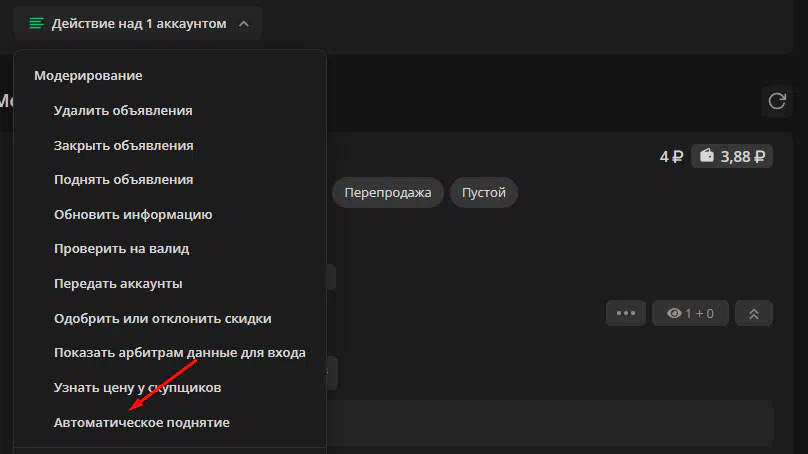This screenshot has height=454, width=808.
Task: Select 'Передать аккаунты' menu item
Action: tap(118, 283)
